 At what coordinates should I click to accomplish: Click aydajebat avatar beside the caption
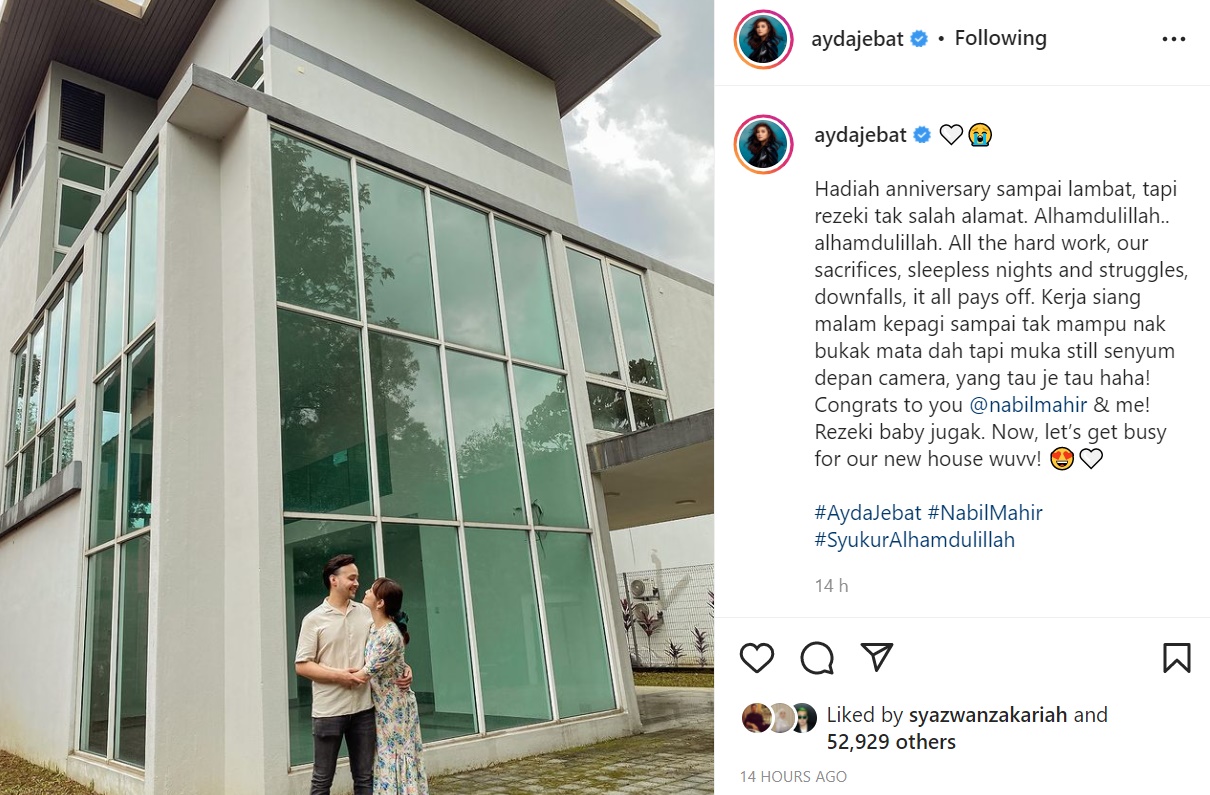(763, 143)
